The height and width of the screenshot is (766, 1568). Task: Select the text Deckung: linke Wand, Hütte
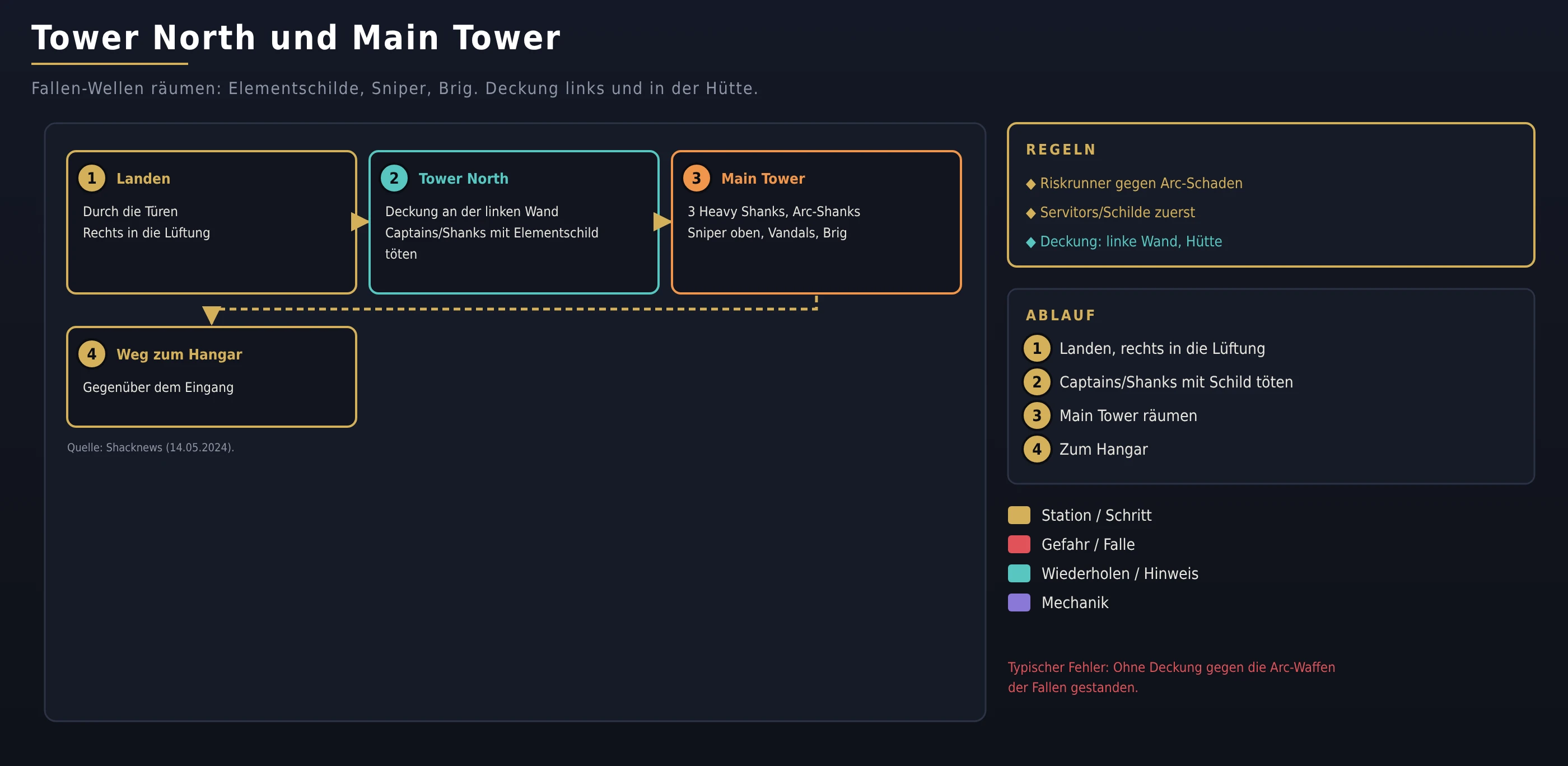click(1131, 241)
